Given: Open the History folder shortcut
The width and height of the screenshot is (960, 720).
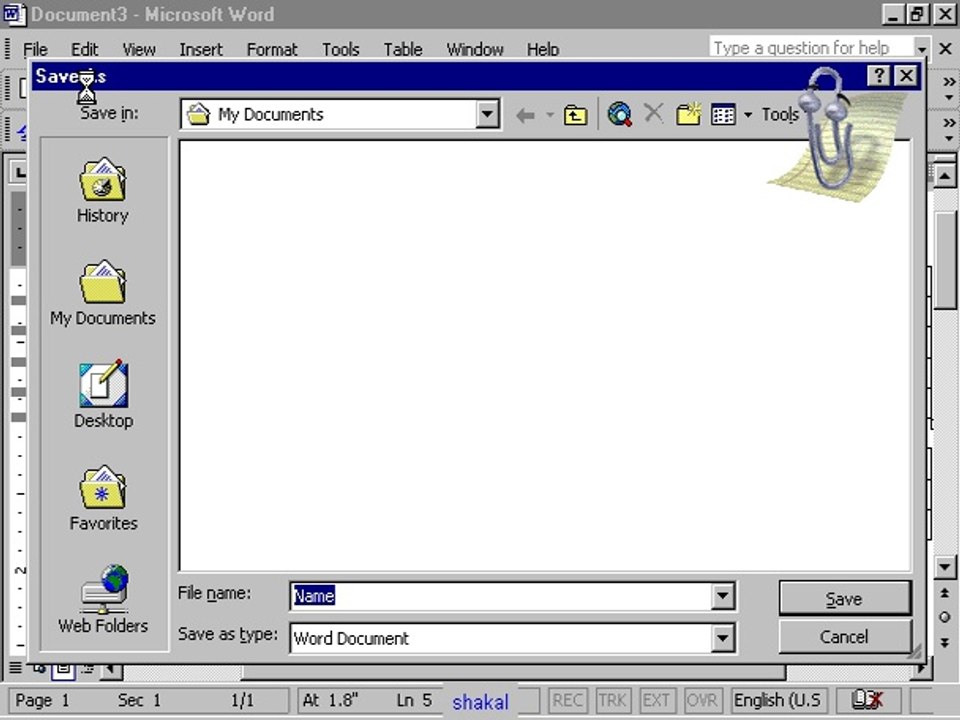Looking at the screenshot, I should click(x=103, y=191).
